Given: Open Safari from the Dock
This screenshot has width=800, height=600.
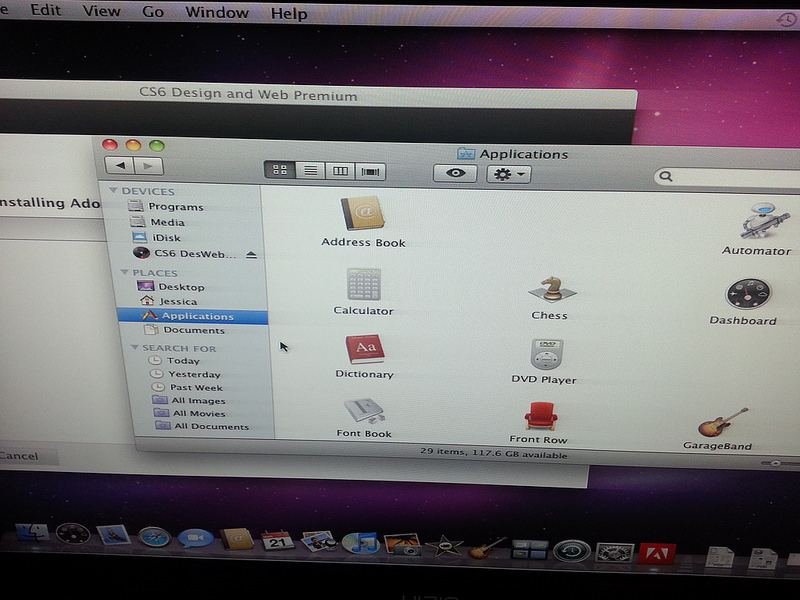Looking at the screenshot, I should click(x=154, y=537).
